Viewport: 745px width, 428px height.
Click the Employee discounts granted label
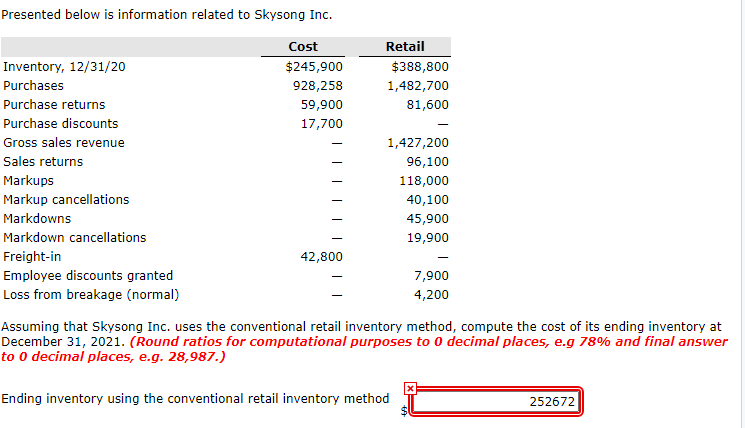point(88,276)
